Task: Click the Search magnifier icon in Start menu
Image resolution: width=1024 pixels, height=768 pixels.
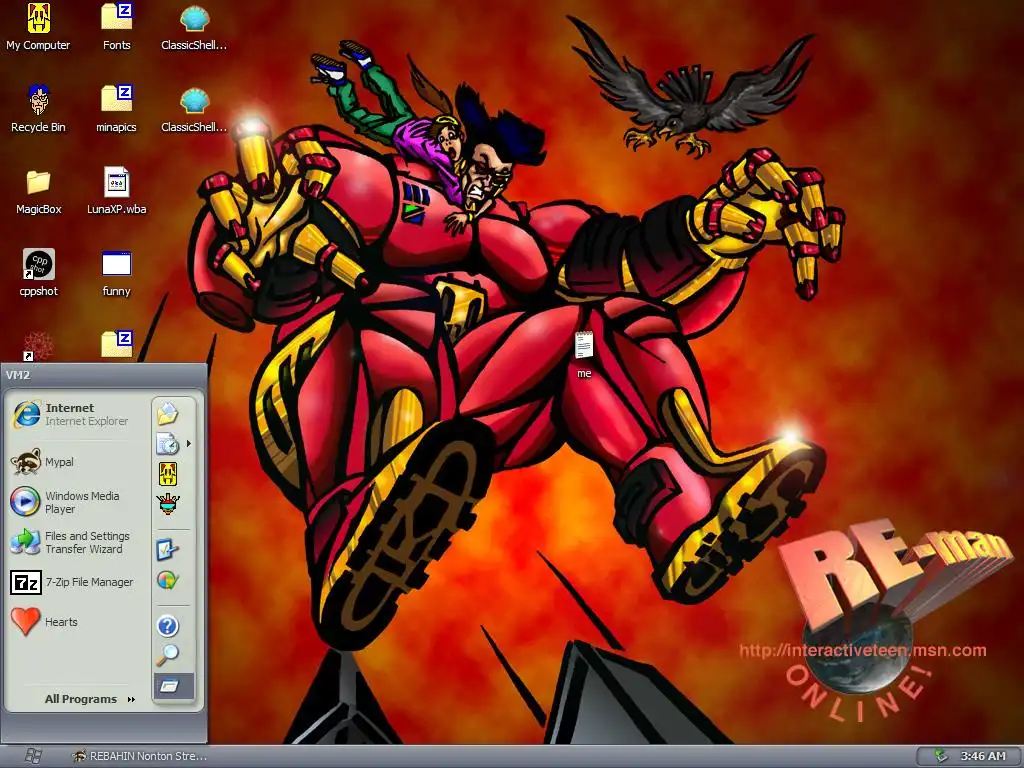Action: click(167, 655)
